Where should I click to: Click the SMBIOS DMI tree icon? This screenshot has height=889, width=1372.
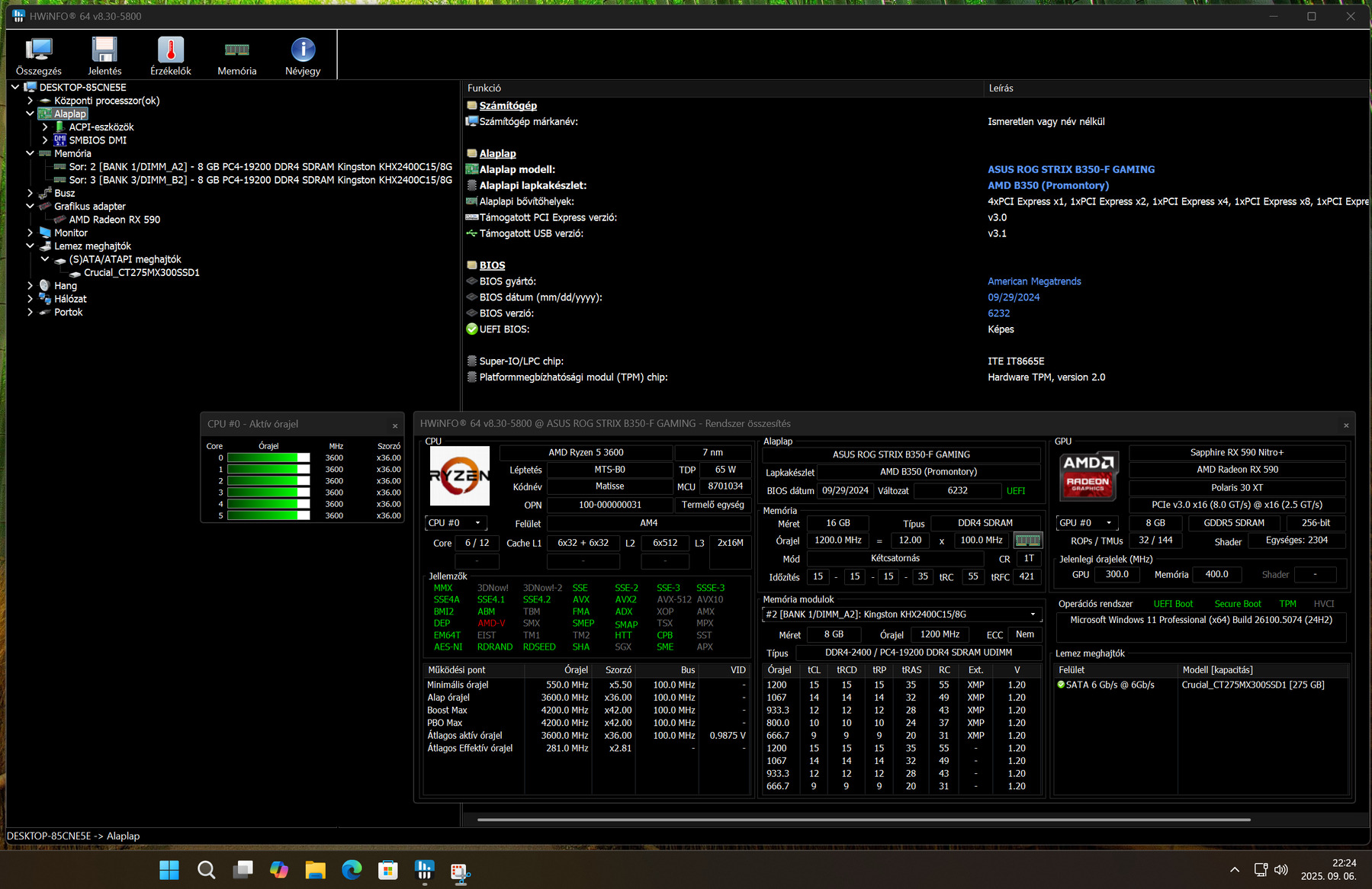coord(60,140)
